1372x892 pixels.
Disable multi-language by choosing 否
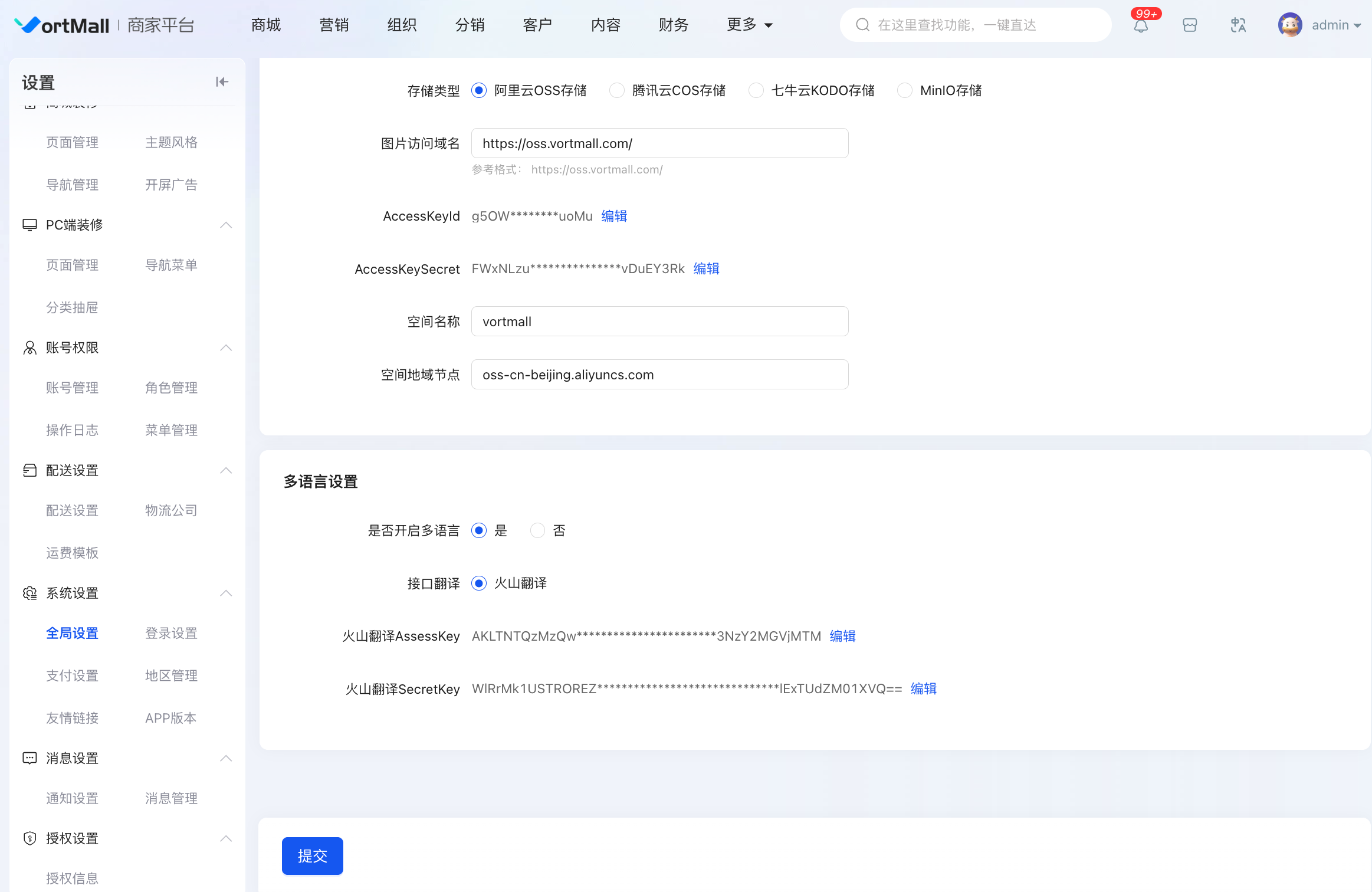[x=537, y=530]
